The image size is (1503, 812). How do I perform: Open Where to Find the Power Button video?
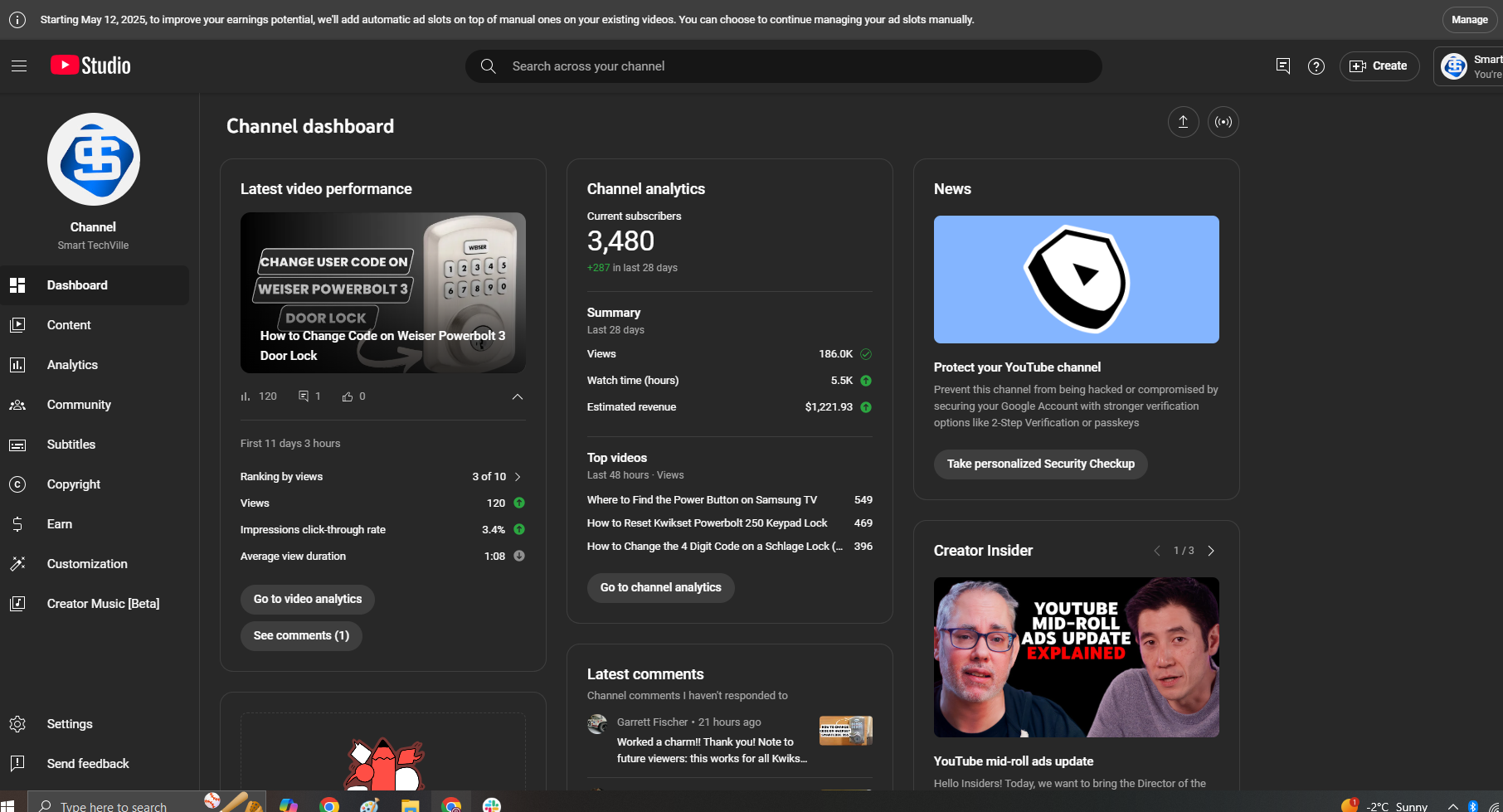tap(702, 500)
